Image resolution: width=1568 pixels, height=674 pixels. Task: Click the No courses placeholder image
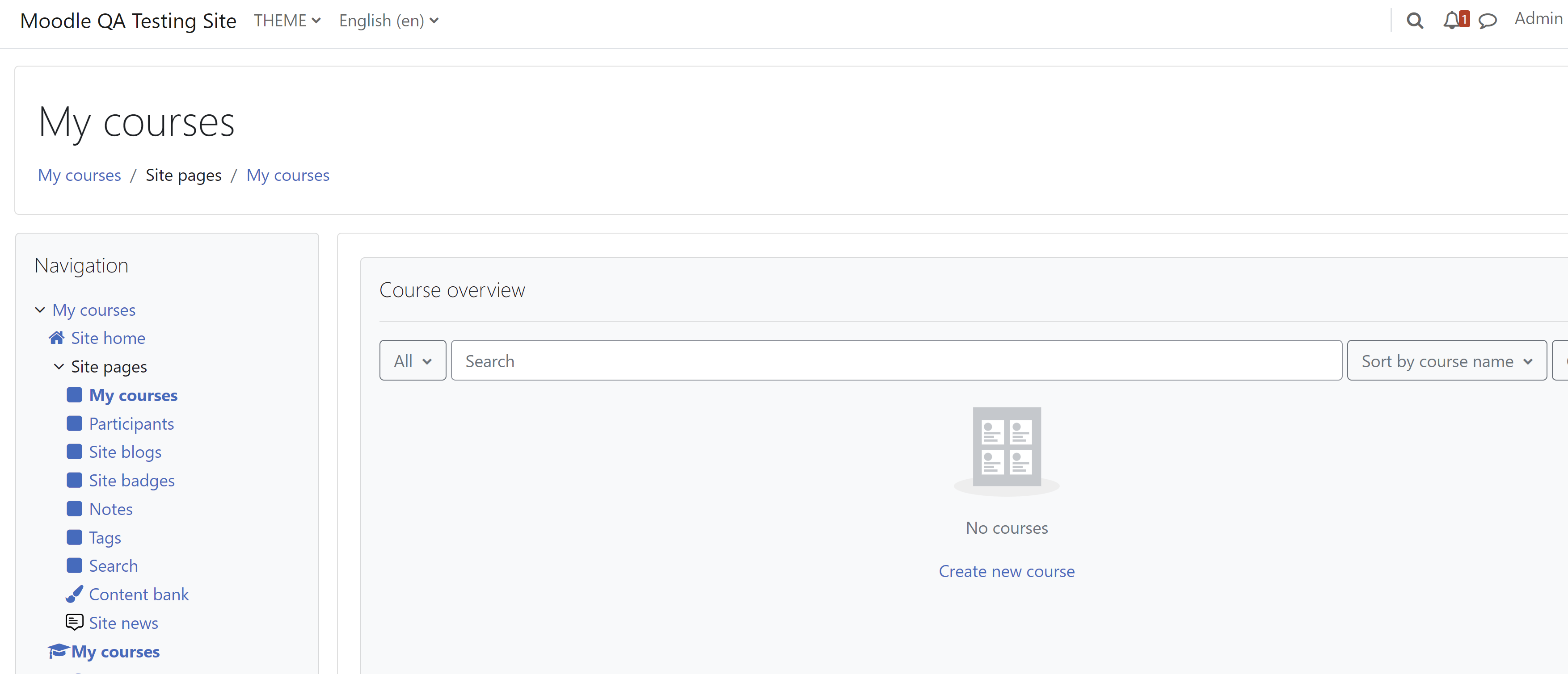(1006, 452)
